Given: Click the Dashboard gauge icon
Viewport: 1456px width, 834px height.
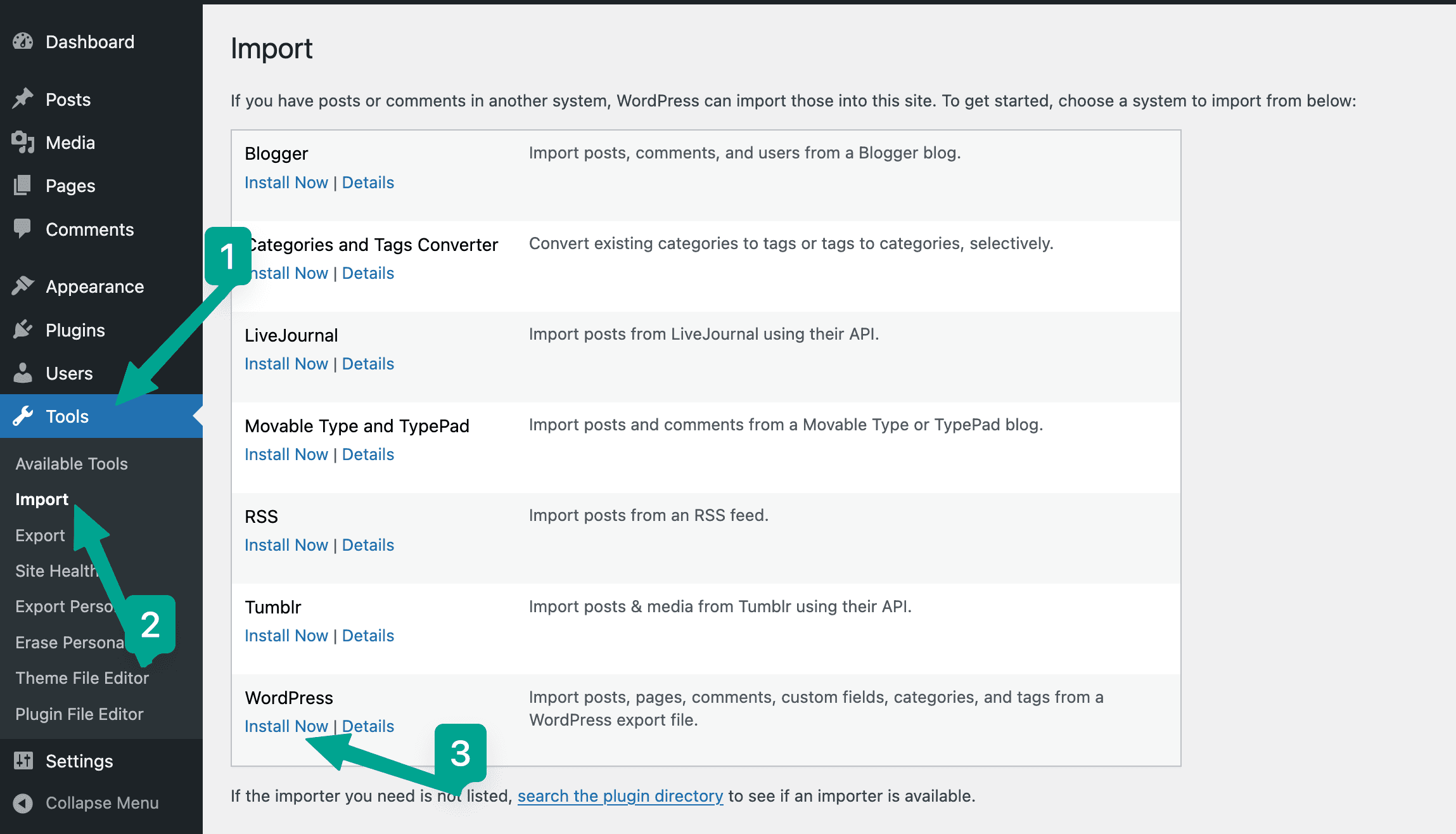Looking at the screenshot, I should coord(23,42).
